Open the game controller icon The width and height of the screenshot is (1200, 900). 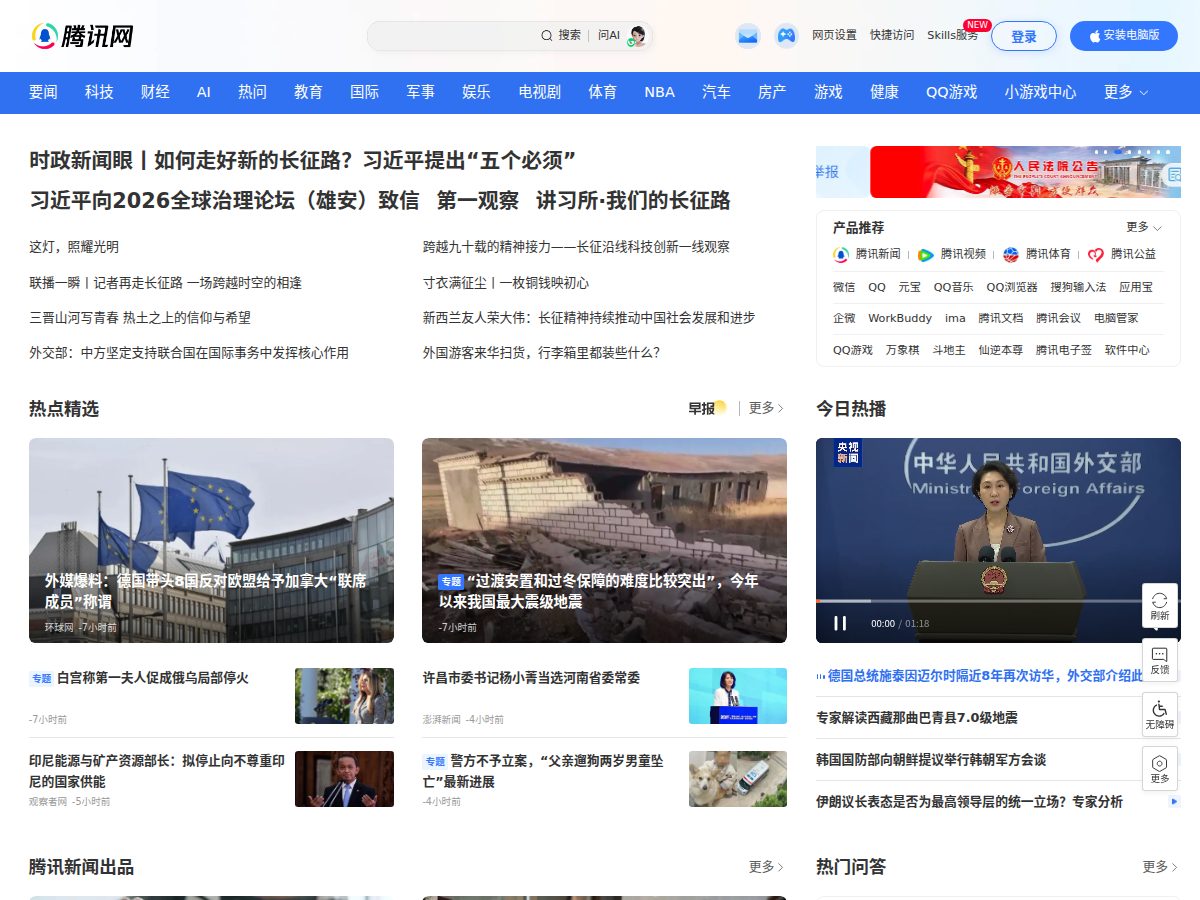tap(787, 36)
